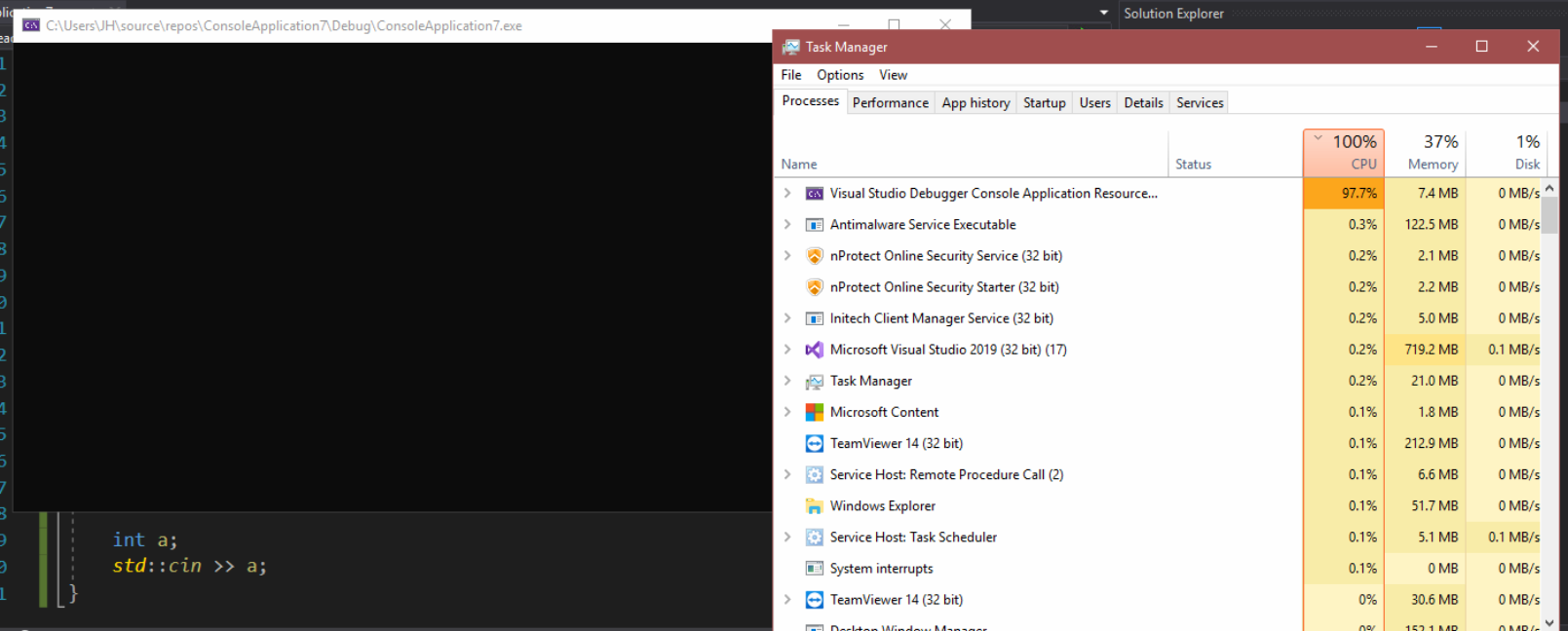Click the Task Manager title bar icon
The image size is (1568, 631).
[x=790, y=47]
